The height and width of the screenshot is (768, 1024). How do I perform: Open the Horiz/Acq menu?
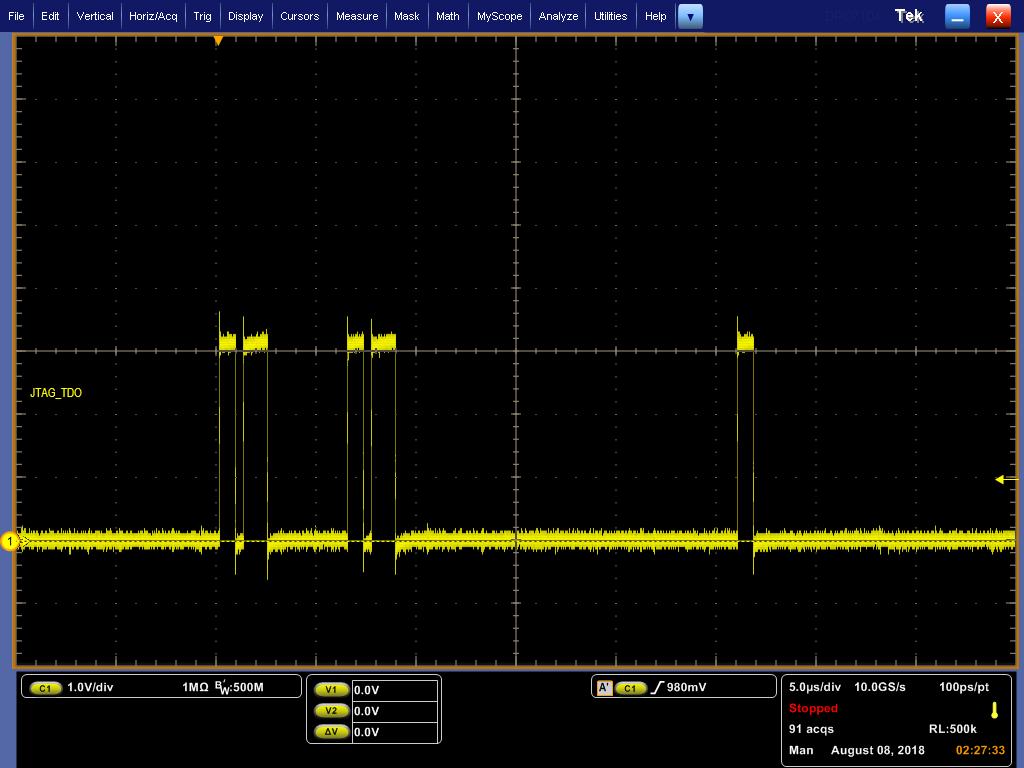(151, 16)
